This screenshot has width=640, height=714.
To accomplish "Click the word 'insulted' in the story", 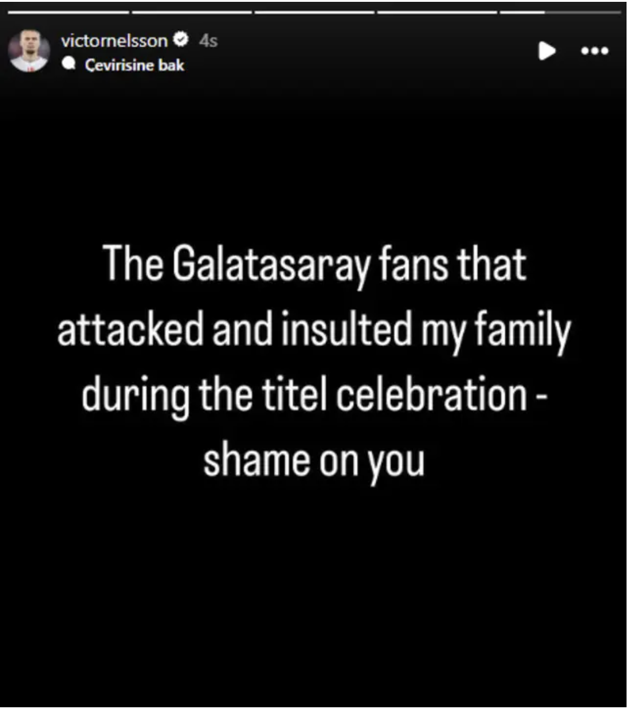I will pyautogui.click(x=346, y=329).
